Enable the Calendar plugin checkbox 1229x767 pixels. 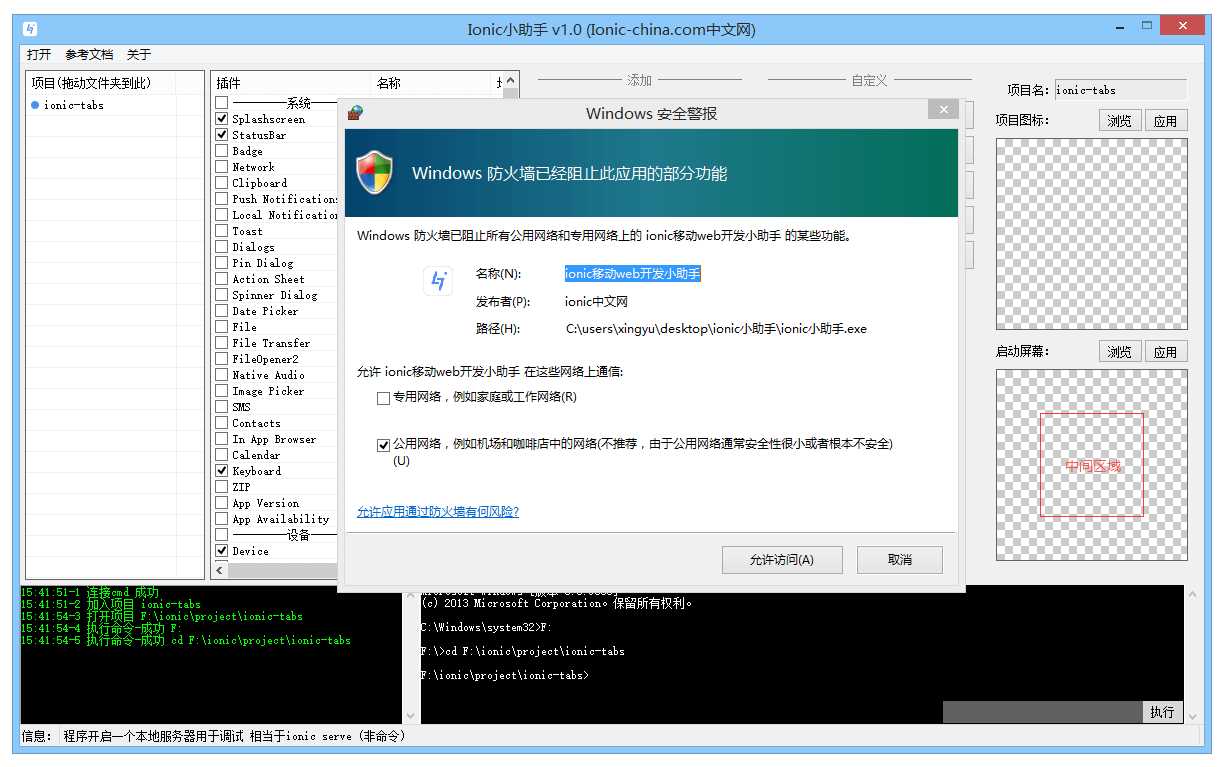coord(222,455)
